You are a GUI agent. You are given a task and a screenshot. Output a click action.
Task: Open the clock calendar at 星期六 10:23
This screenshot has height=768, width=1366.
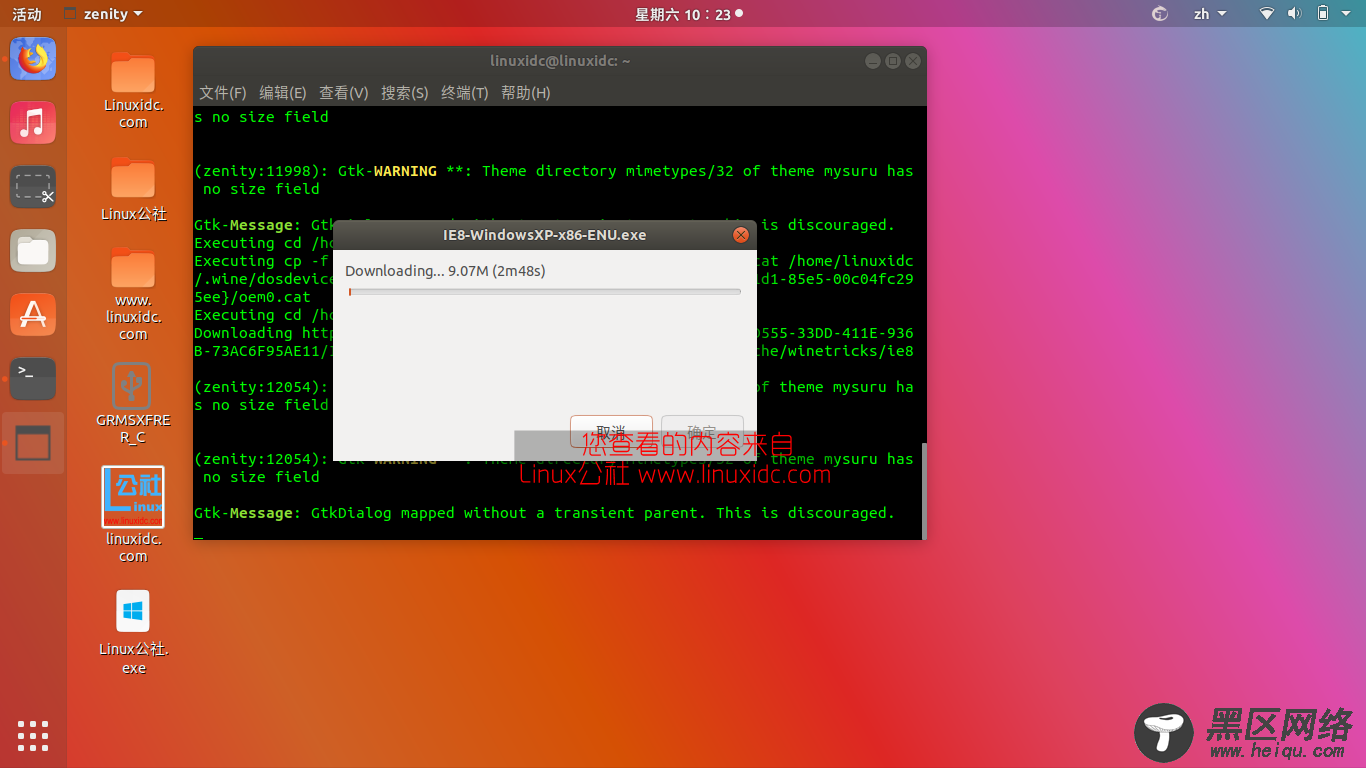pyautogui.click(x=689, y=14)
